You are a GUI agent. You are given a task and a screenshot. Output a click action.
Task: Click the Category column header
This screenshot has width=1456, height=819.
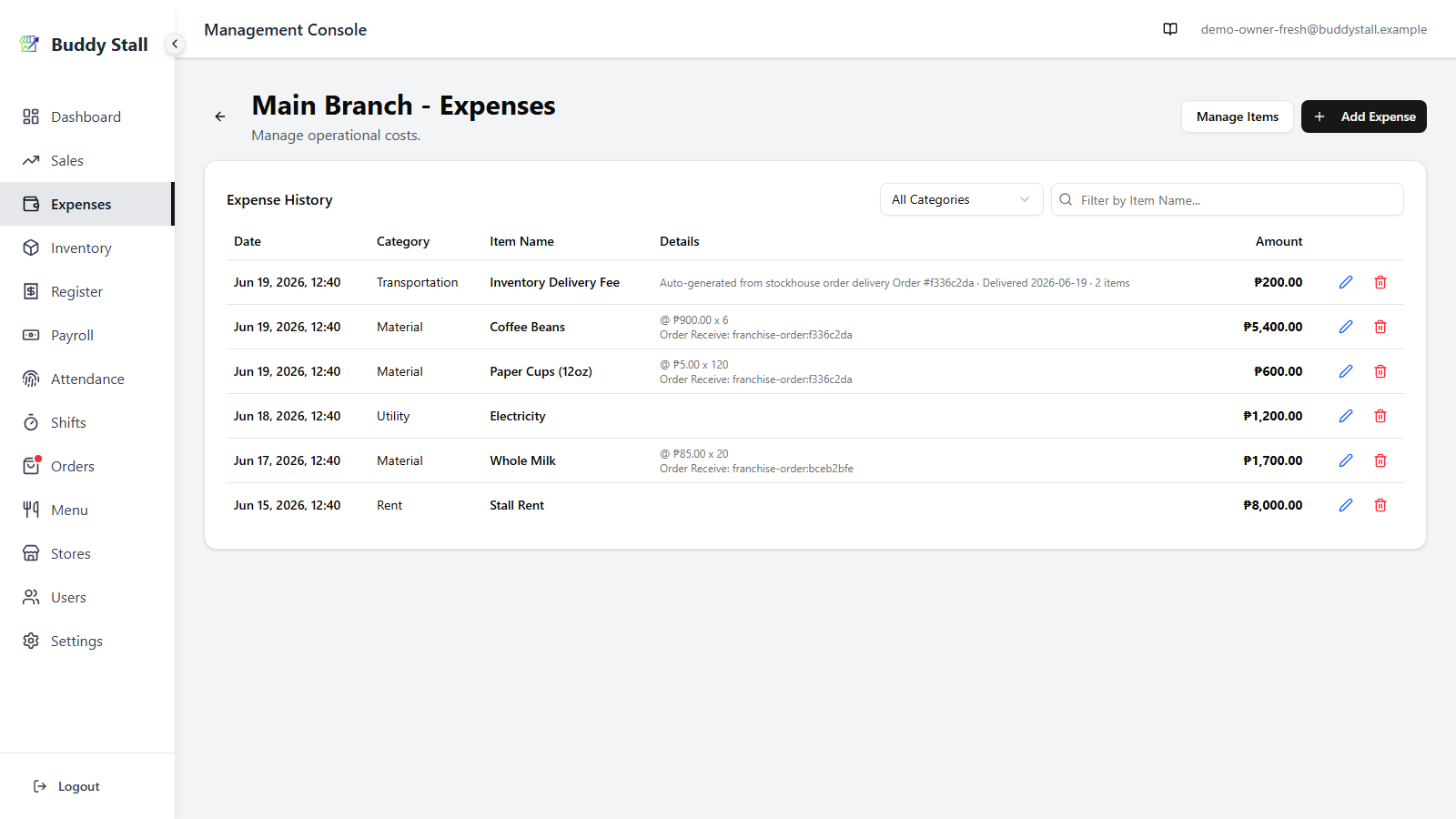click(x=403, y=241)
